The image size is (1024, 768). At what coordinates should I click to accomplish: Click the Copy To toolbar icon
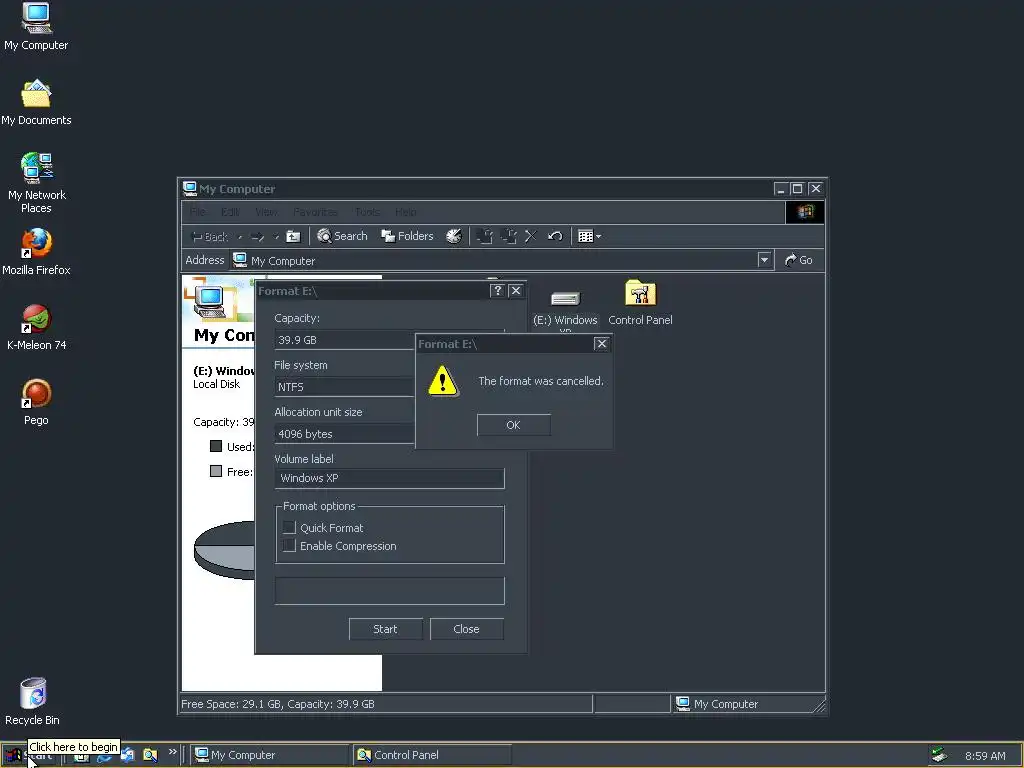point(509,236)
